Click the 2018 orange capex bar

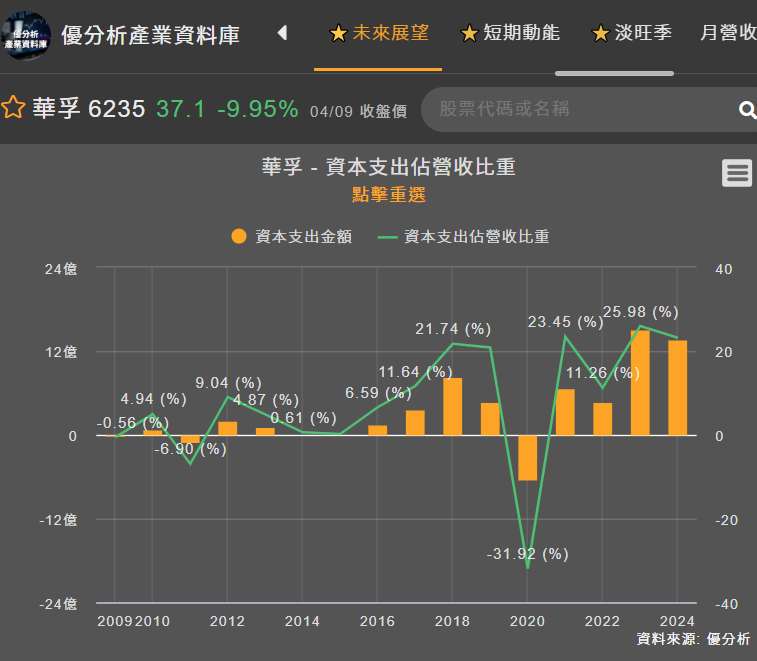pos(452,407)
